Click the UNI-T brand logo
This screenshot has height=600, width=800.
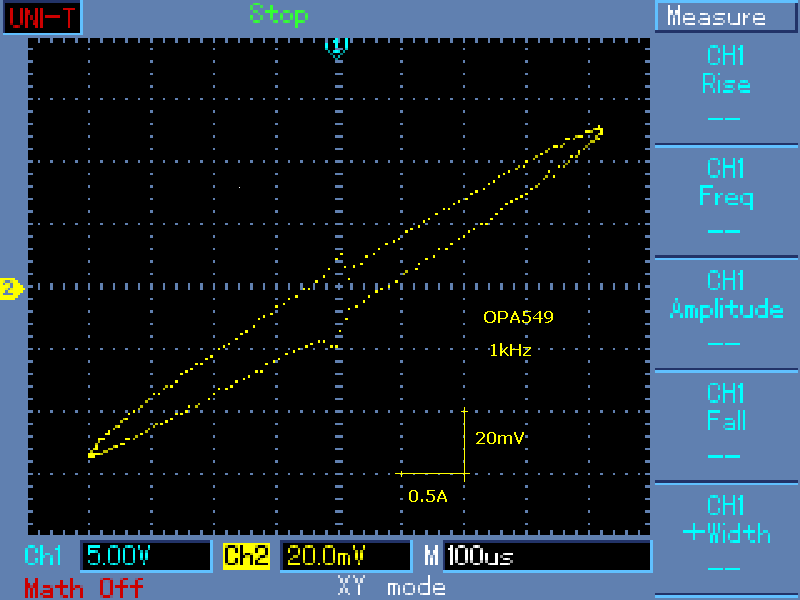(42, 17)
